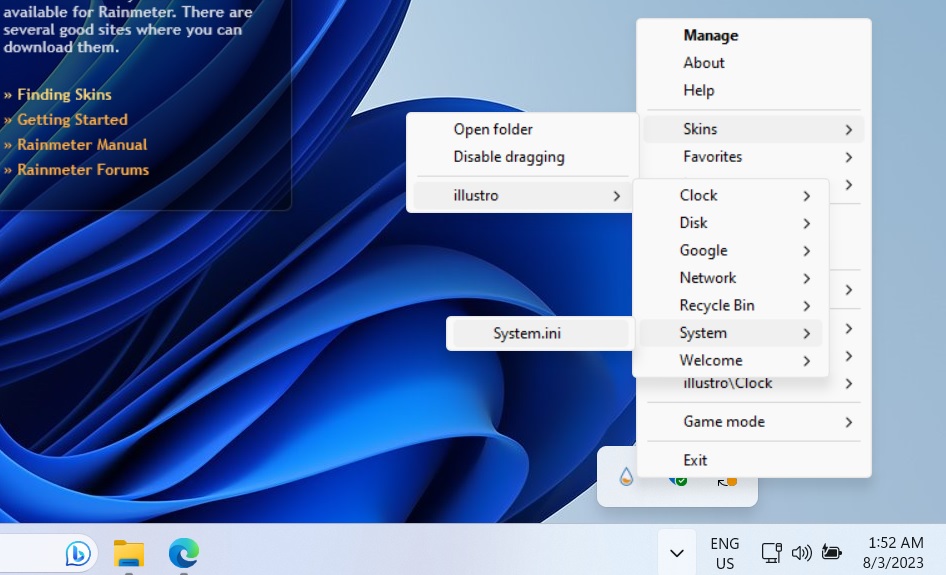Viewport: 946px width, 575px height.
Task: Select Manage in the Rainmeter menu
Action: pyautogui.click(x=754, y=35)
